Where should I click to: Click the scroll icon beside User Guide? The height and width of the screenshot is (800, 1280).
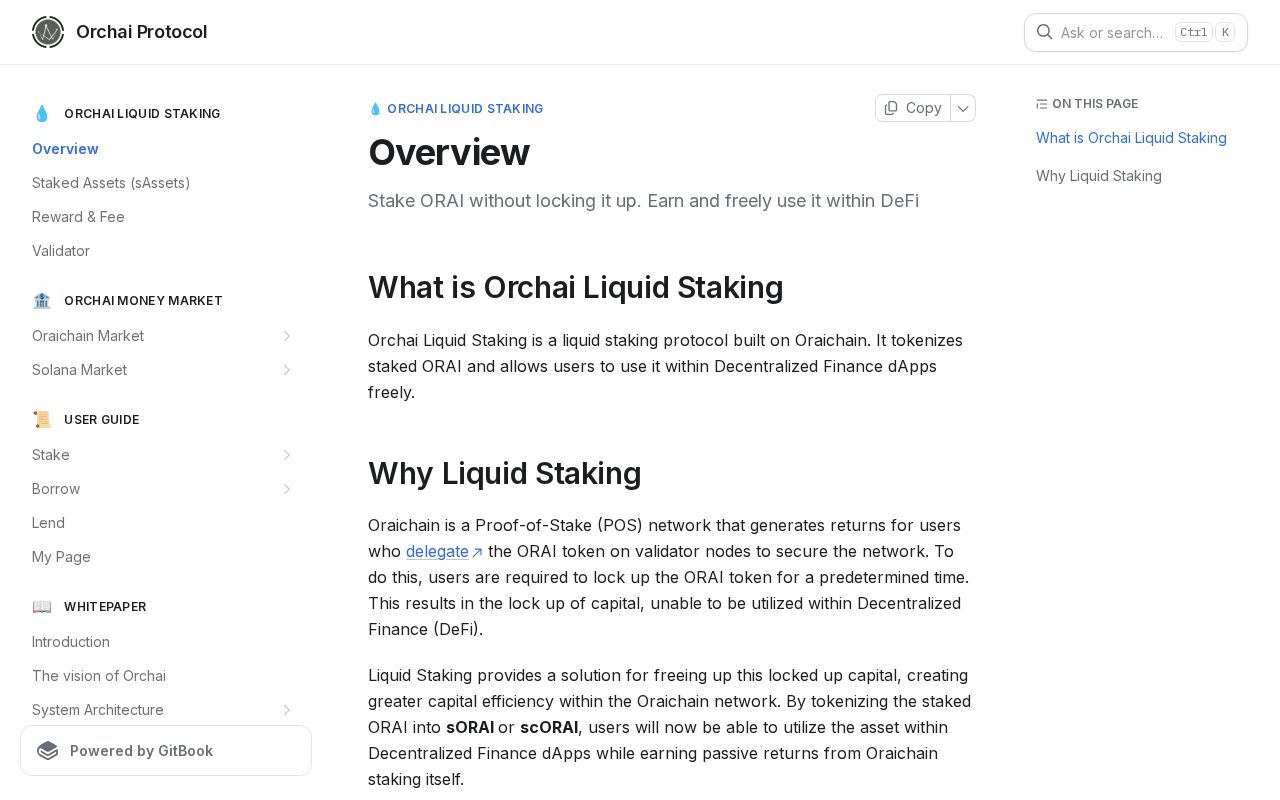coord(42,420)
